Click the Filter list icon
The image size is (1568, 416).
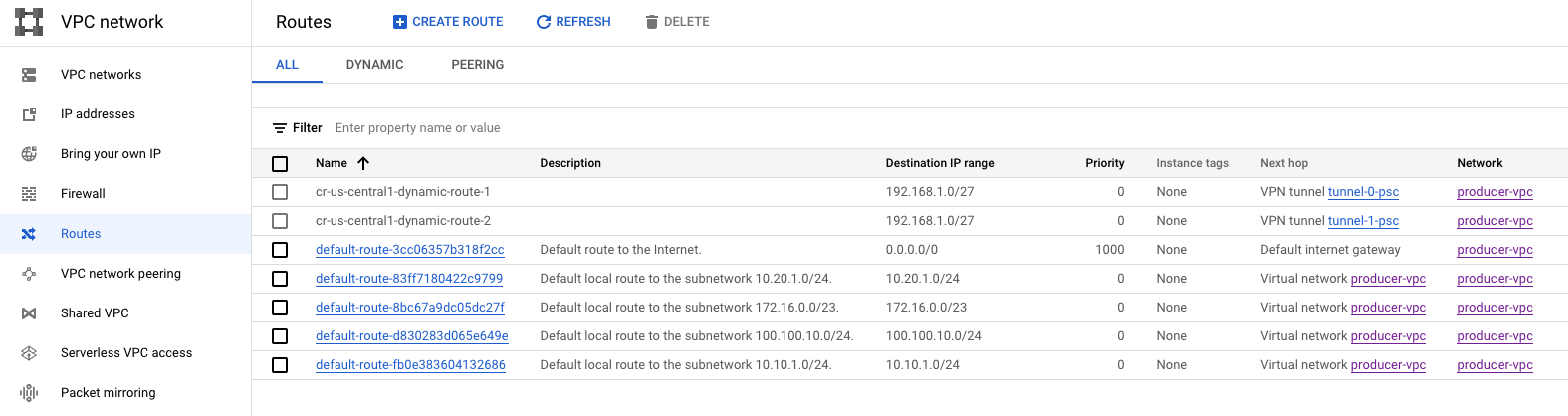pyautogui.click(x=280, y=128)
